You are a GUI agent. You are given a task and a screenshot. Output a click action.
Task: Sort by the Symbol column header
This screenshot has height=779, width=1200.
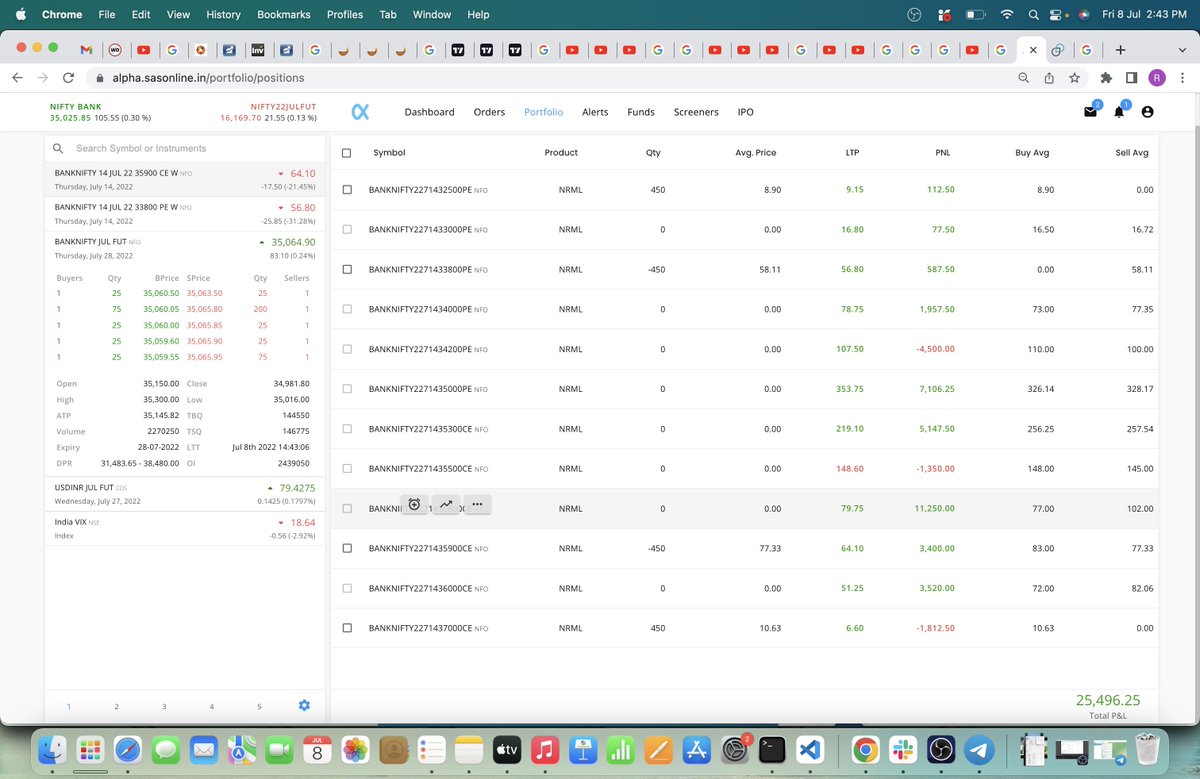pos(389,153)
